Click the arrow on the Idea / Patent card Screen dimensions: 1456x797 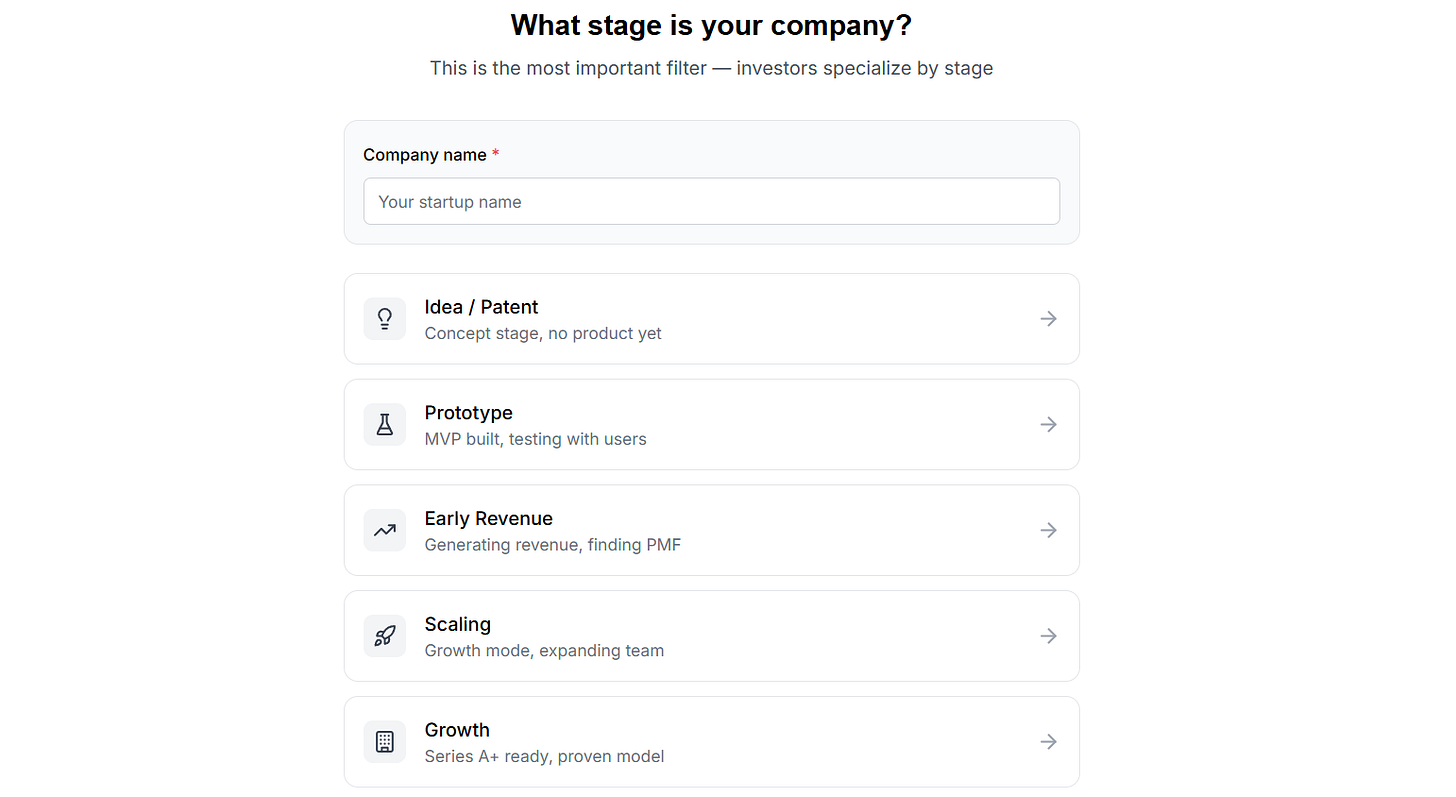pyautogui.click(x=1048, y=319)
